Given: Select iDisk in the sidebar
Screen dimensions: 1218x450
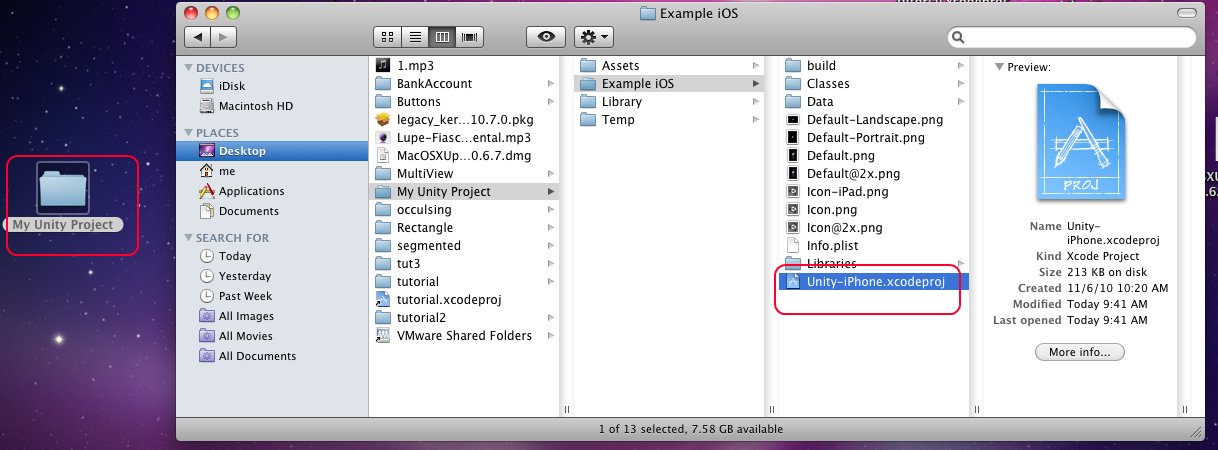Looking at the screenshot, I should point(231,87).
